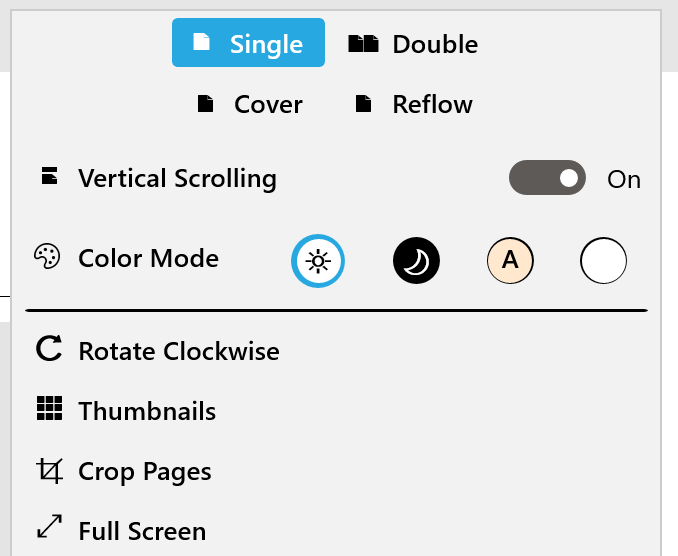
Task: Switch to Double page layout
Action: 413,44
